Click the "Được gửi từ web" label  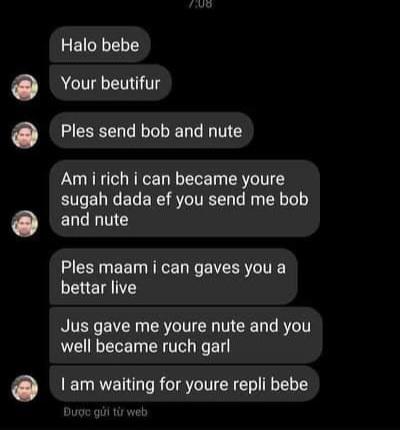pos(105,412)
